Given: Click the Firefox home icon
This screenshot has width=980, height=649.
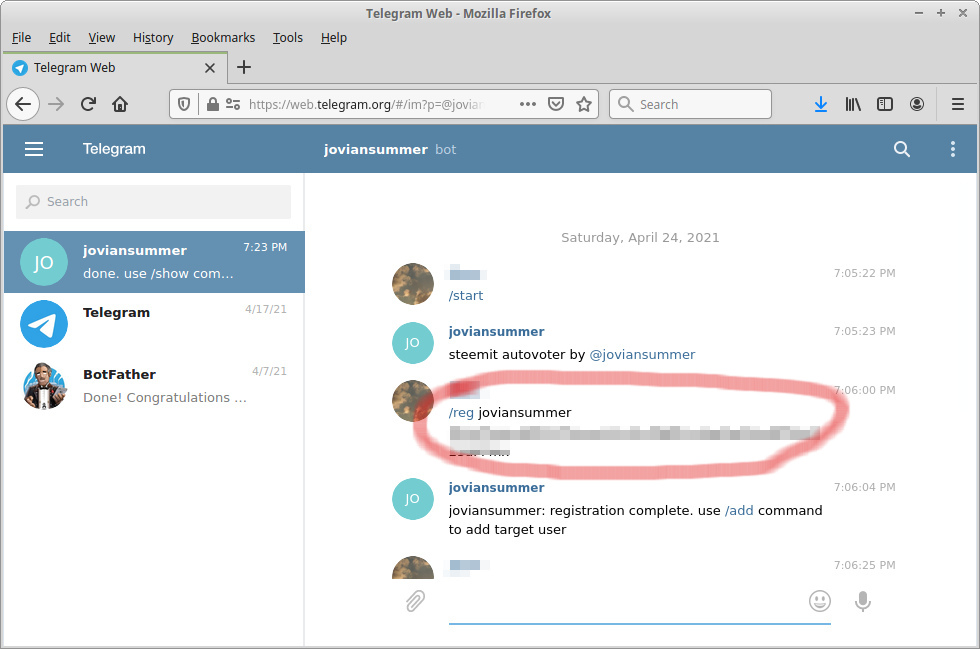Looking at the screenshot, I should pos(120,104).
